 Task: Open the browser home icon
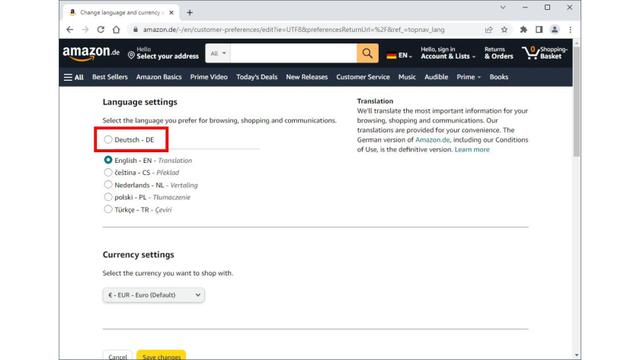116,29
